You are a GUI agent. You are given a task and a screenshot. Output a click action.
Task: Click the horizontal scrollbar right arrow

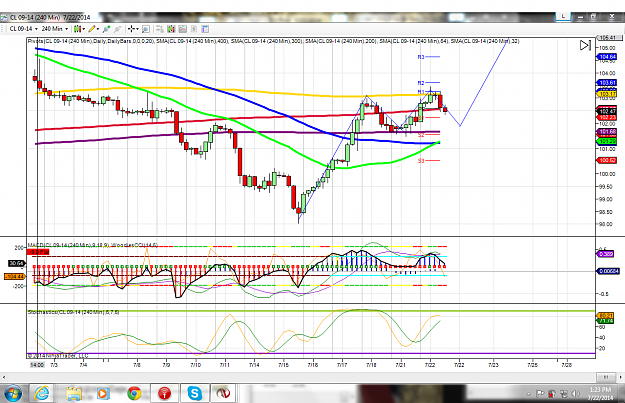tap(621, 377)
